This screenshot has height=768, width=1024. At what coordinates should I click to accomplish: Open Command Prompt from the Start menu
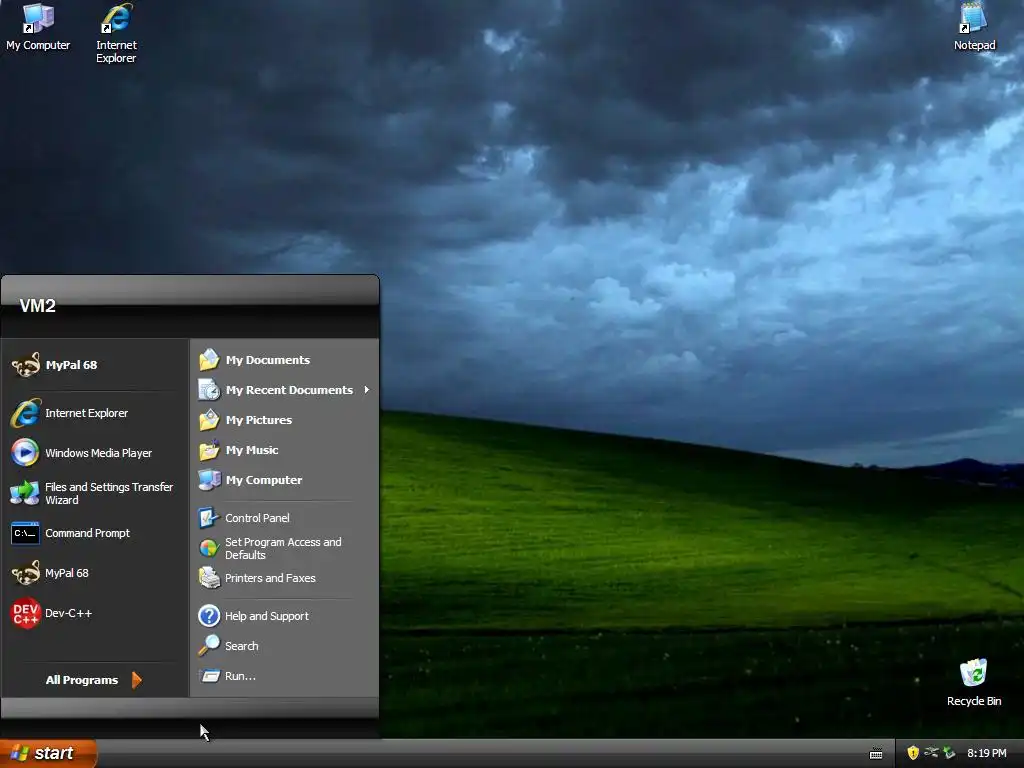pyautogui.click(x=95, y=534)
